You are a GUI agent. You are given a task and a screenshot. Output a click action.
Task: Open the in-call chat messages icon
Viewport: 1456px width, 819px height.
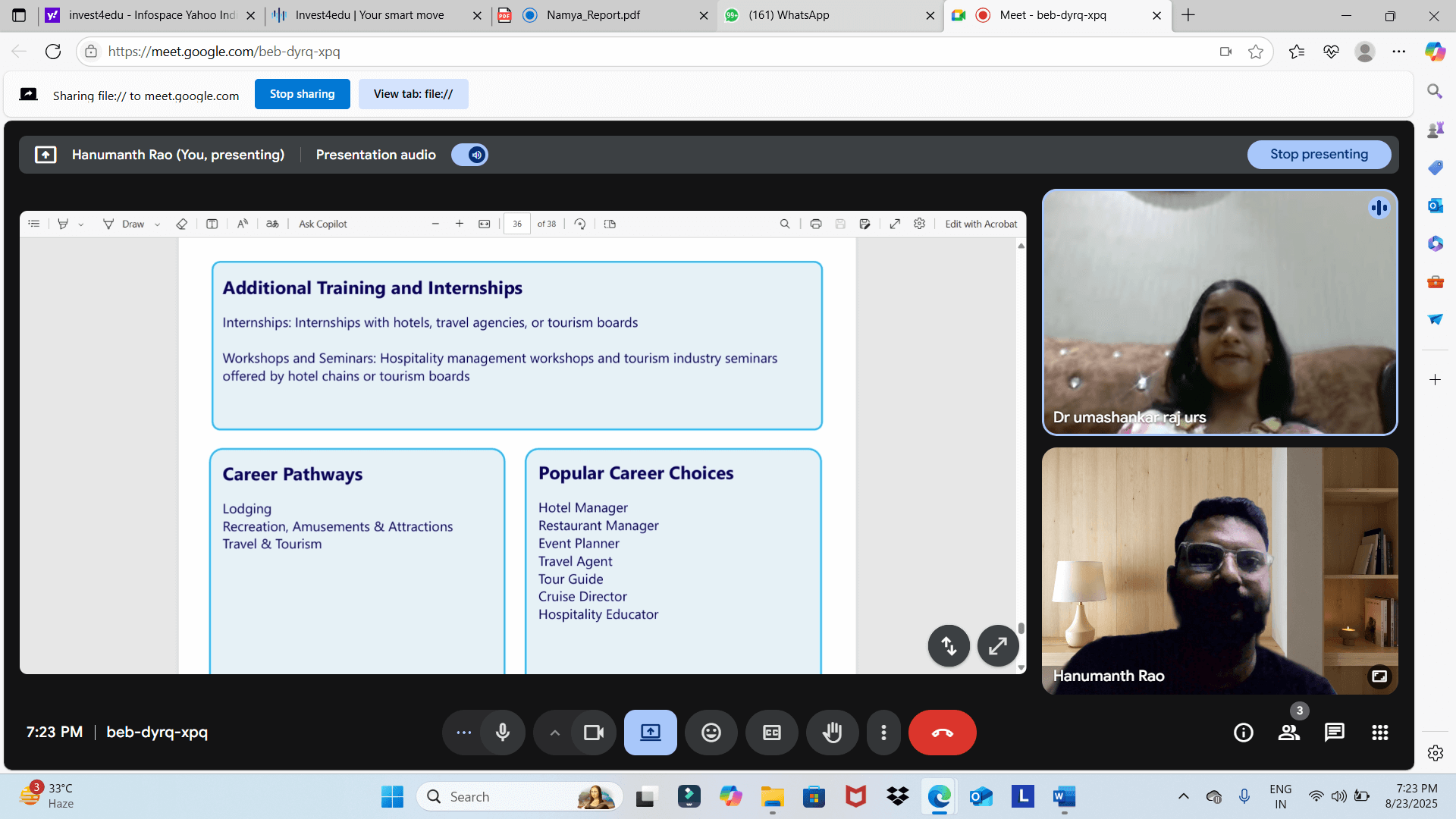point(1334,733)
